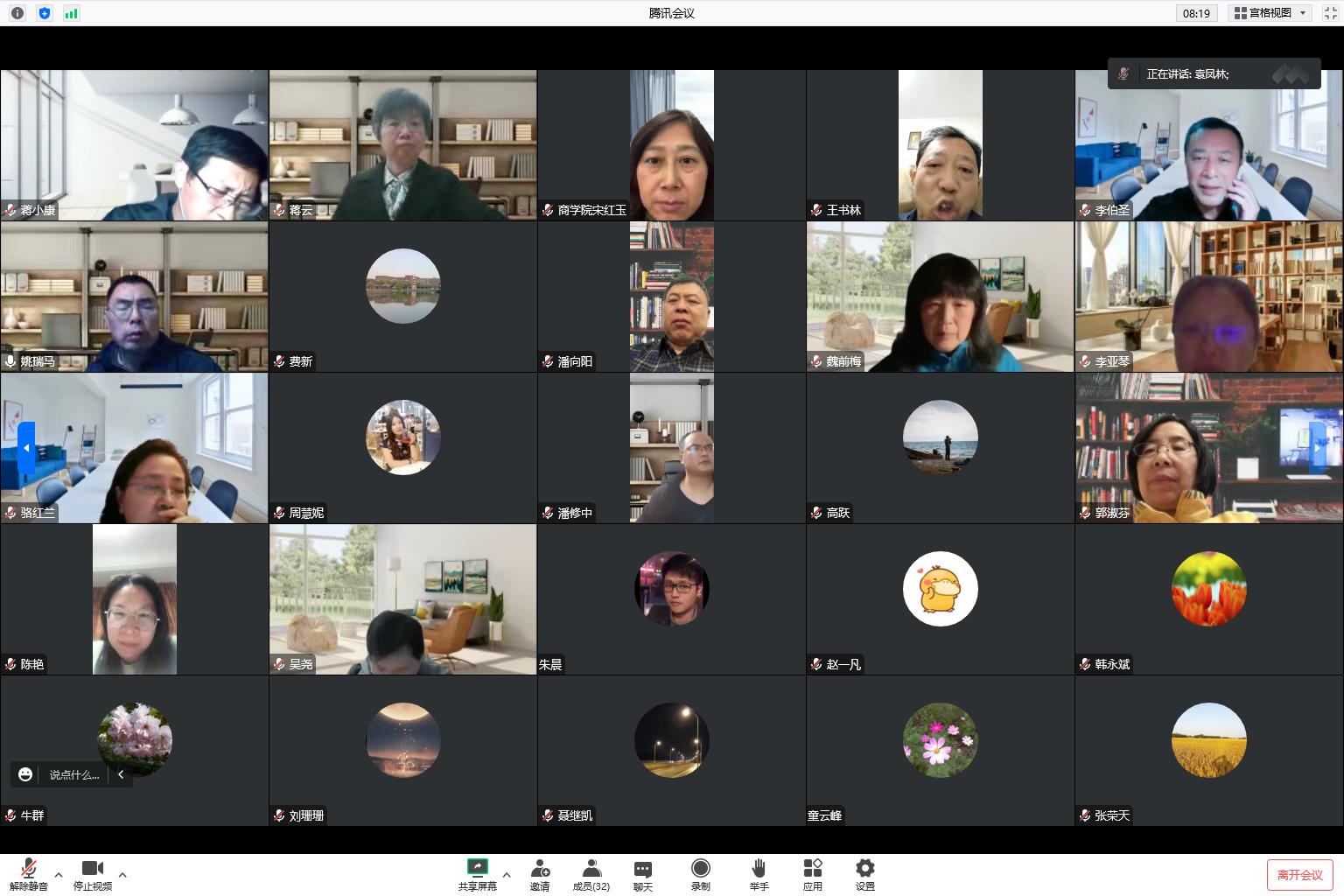
Task: Start recording with the 录制 icon
Action: (x=701, y=874)
